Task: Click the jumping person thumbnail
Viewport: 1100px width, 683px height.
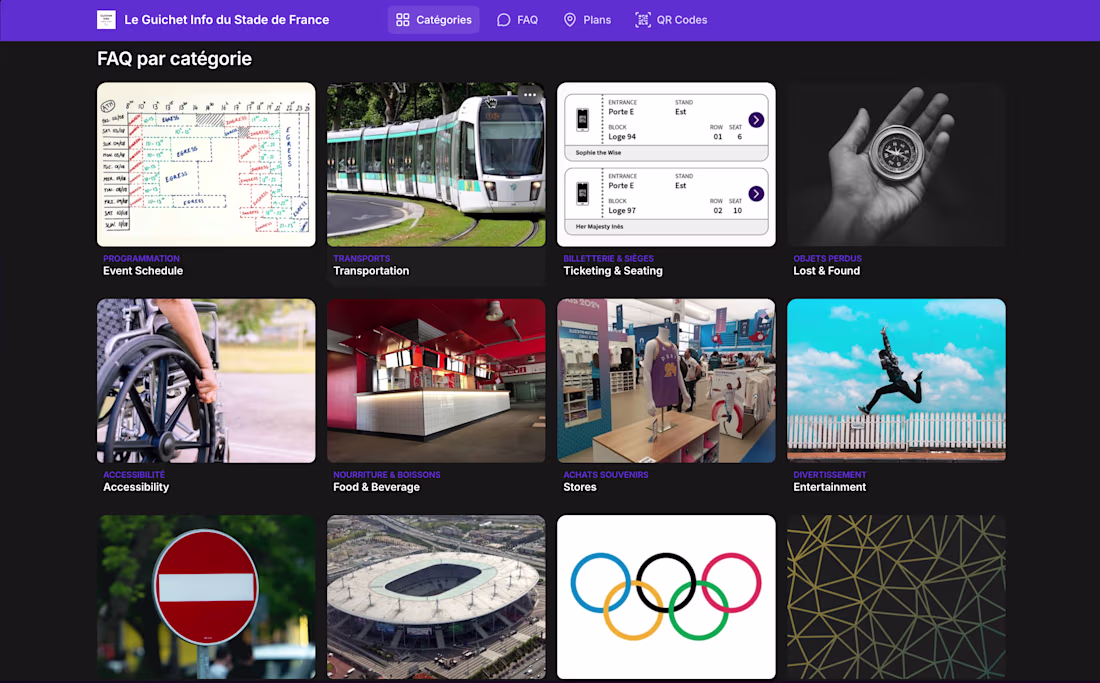Action: point(897,381)
